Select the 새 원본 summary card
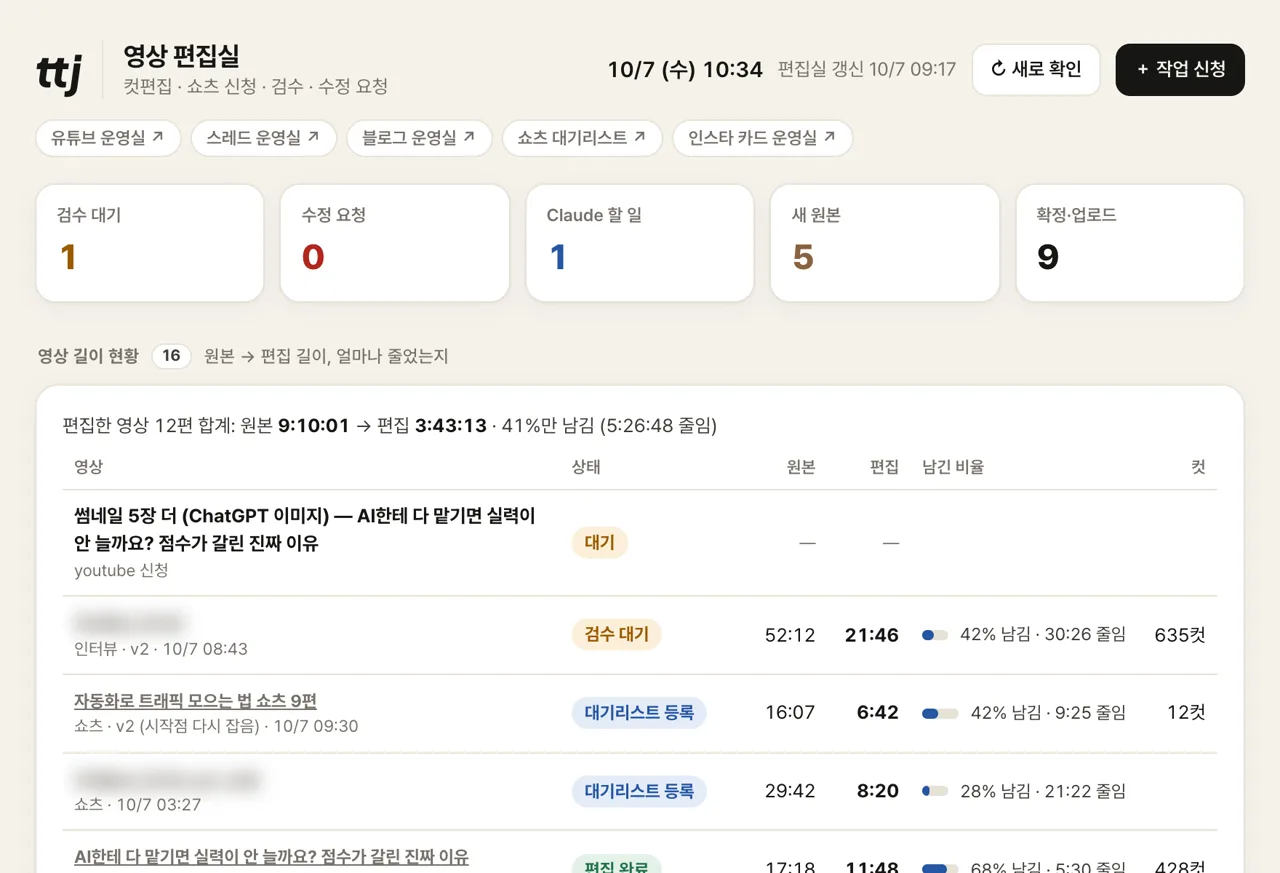This screenshot has height=873, width=1280. [x=885, y=242]
